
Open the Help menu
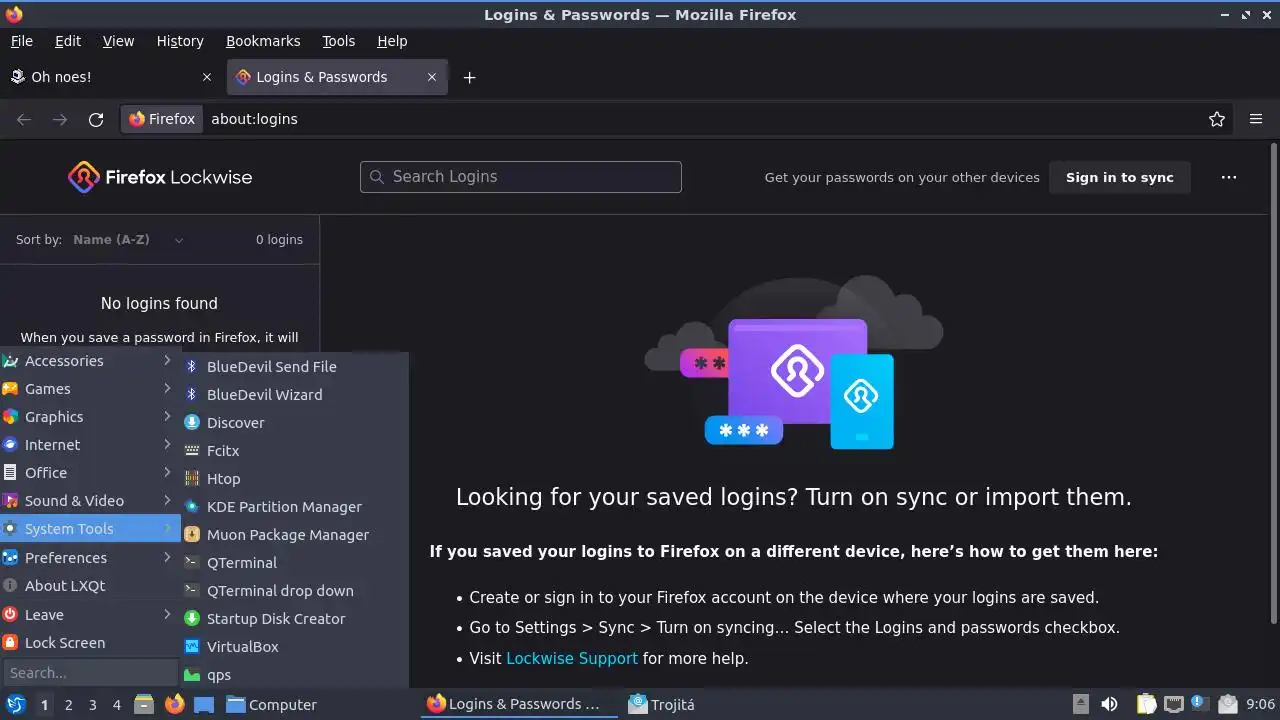point(392,41)
